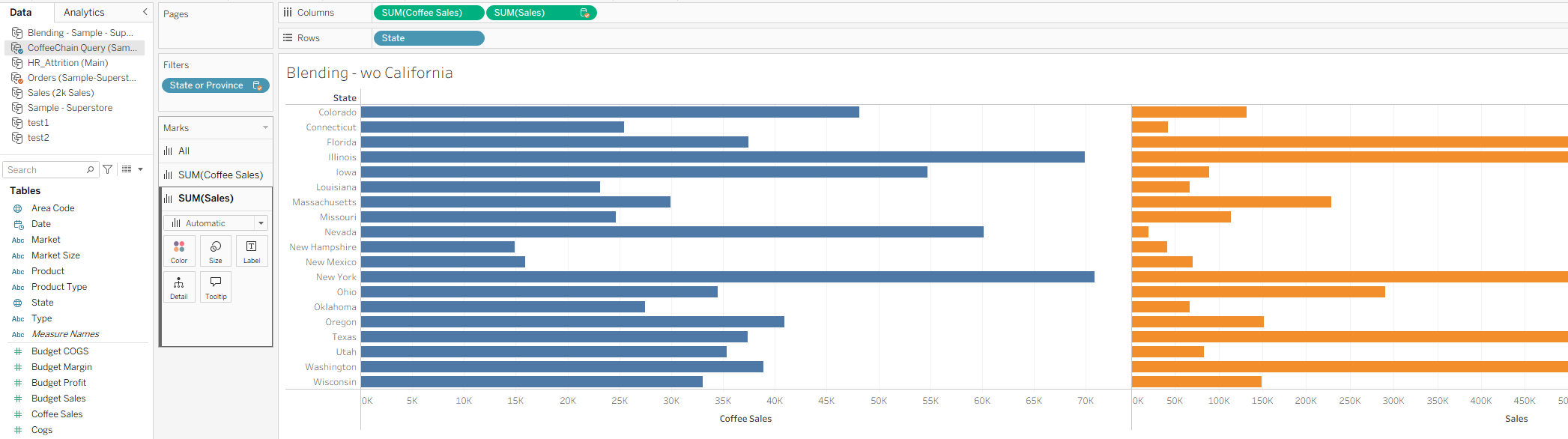Open the Tooltip editor button
Screen dimensions: 1568x439
[216, 287]
